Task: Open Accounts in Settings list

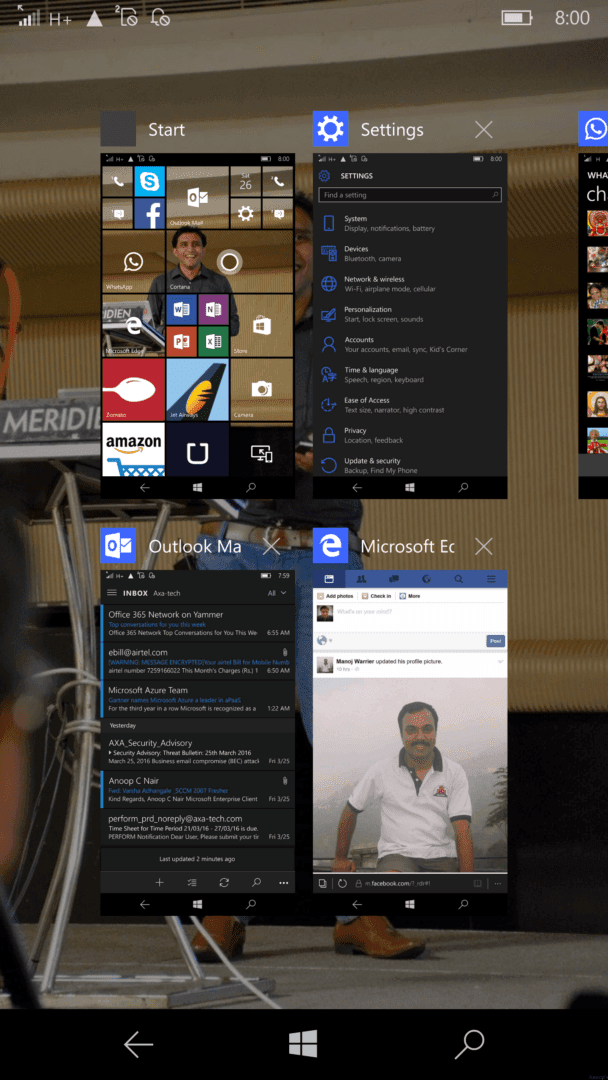Action: pyautogui.click(x=410, y=344)
